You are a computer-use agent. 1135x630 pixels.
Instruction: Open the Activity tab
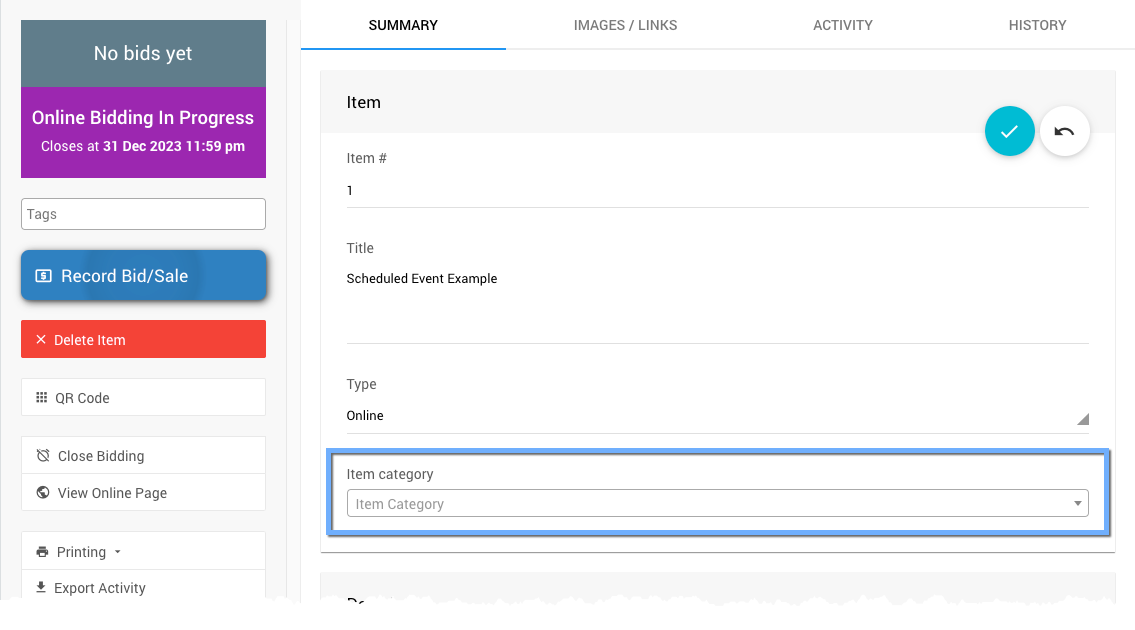(842, 25)
